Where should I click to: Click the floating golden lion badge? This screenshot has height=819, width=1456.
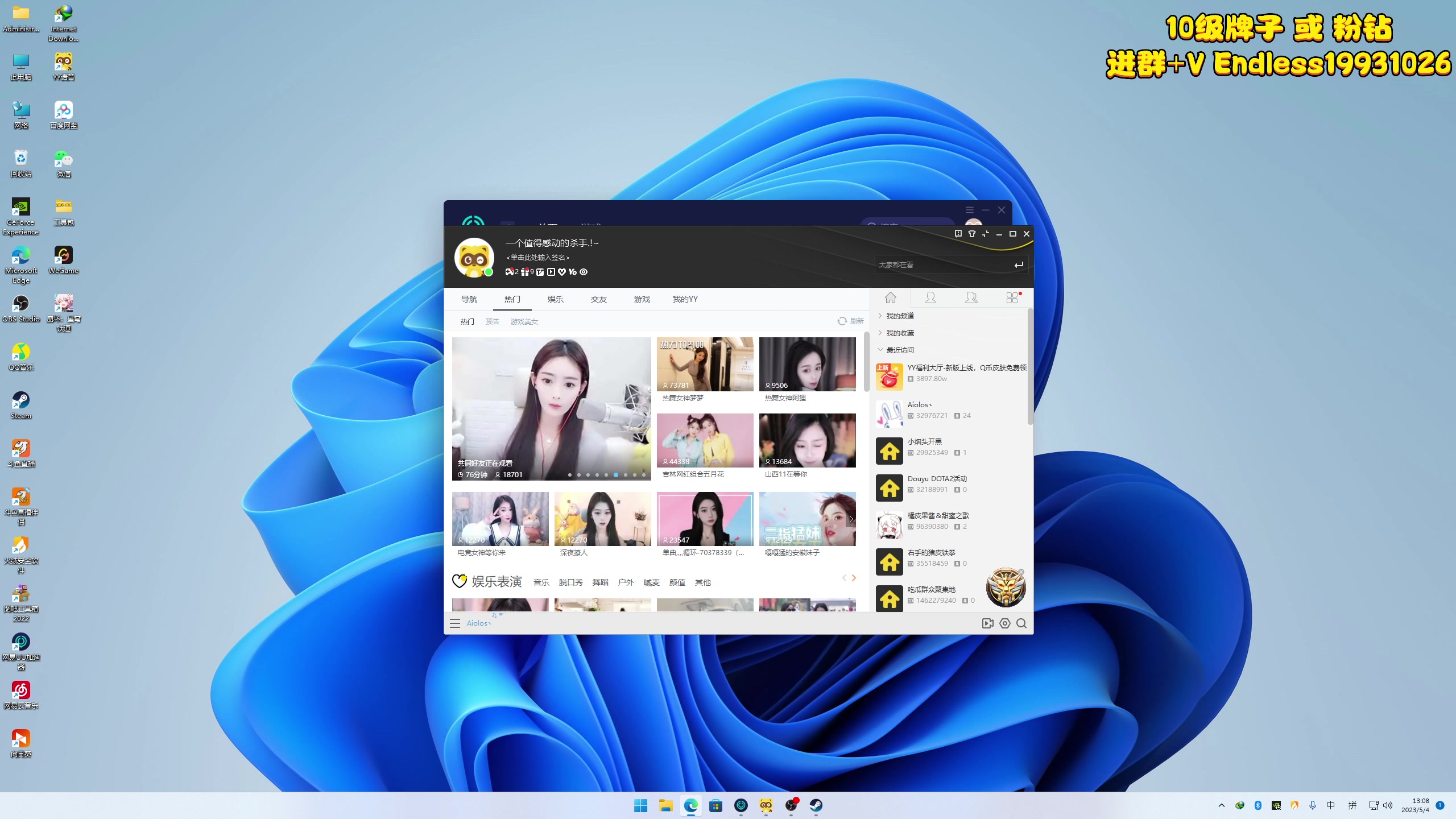[1006, 588]
